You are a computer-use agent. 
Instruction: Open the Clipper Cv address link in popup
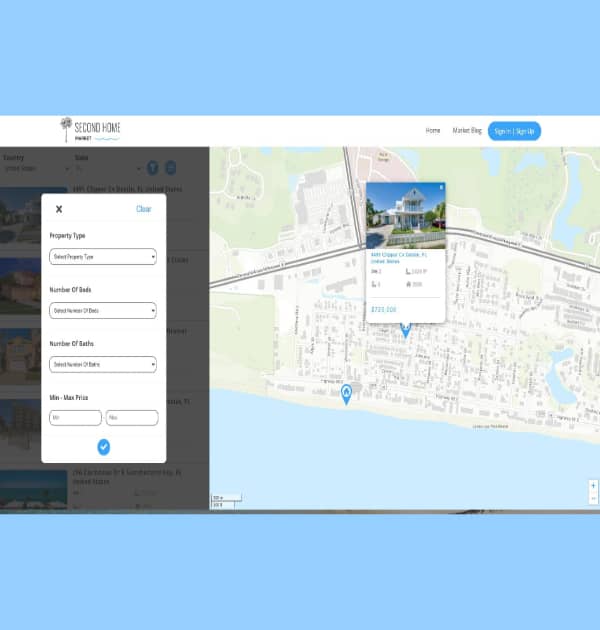click(x=399, y=258)
